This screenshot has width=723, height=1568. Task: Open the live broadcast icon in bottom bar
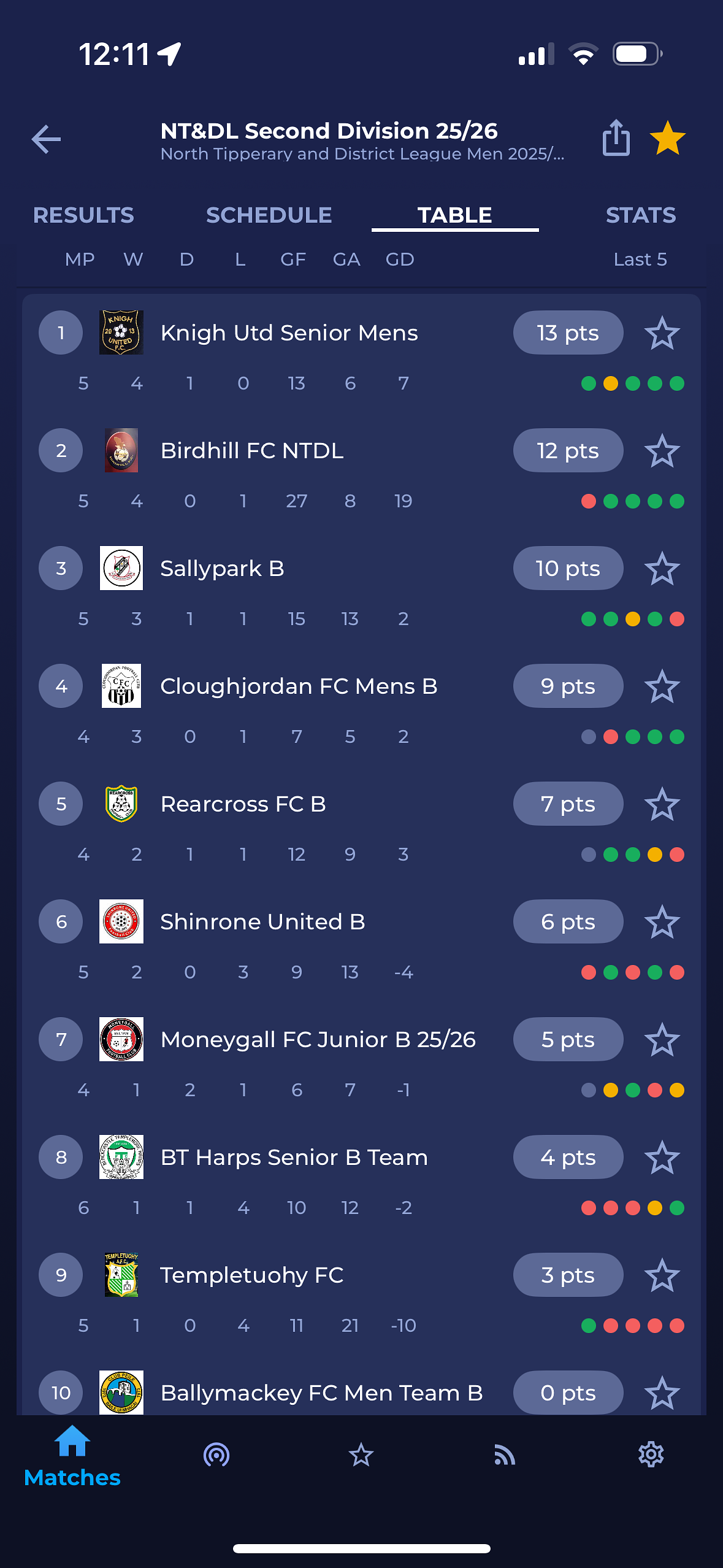pos(216,1455)
